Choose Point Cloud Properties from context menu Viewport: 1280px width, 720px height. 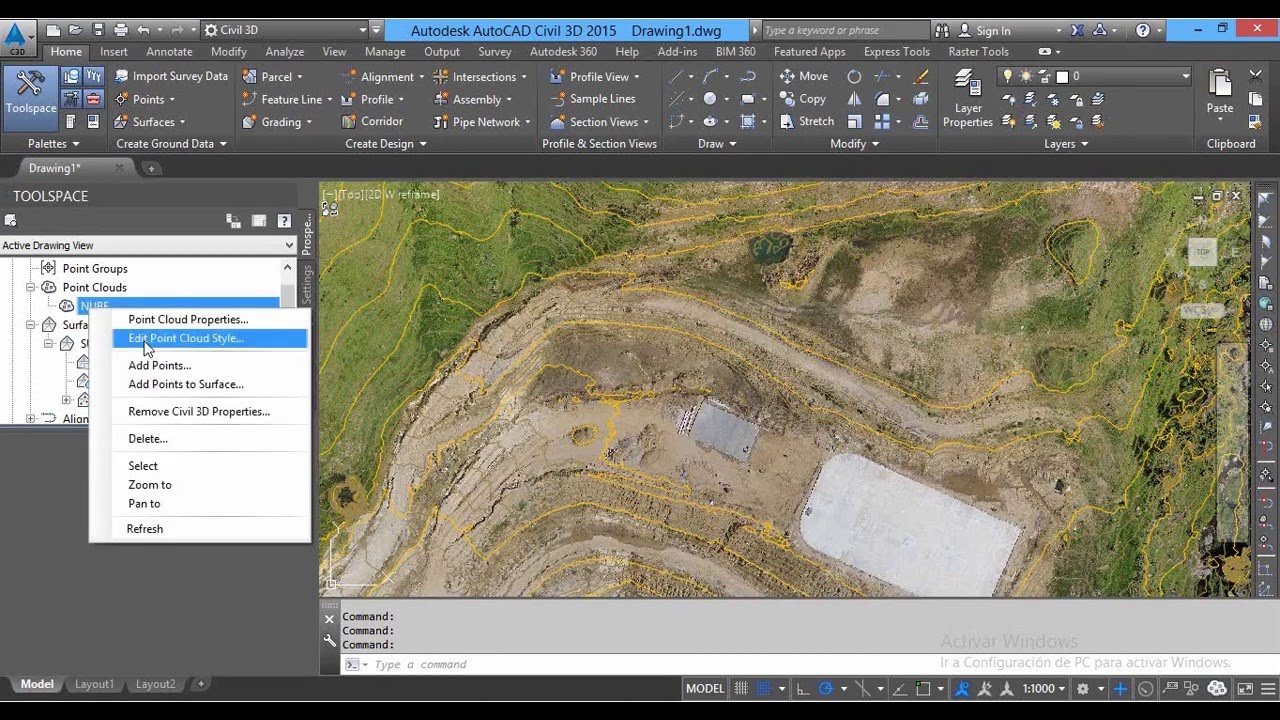(188, 319)
